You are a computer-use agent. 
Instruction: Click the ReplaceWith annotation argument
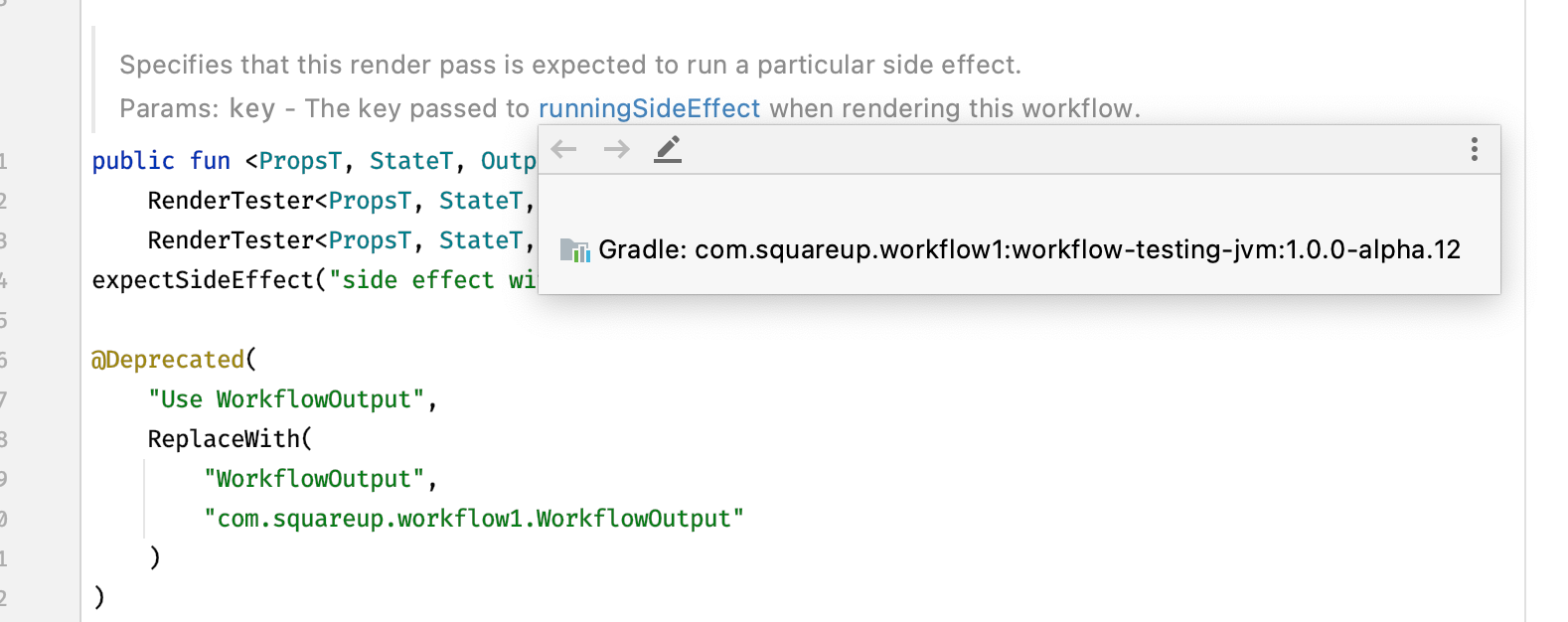(228, 438)
